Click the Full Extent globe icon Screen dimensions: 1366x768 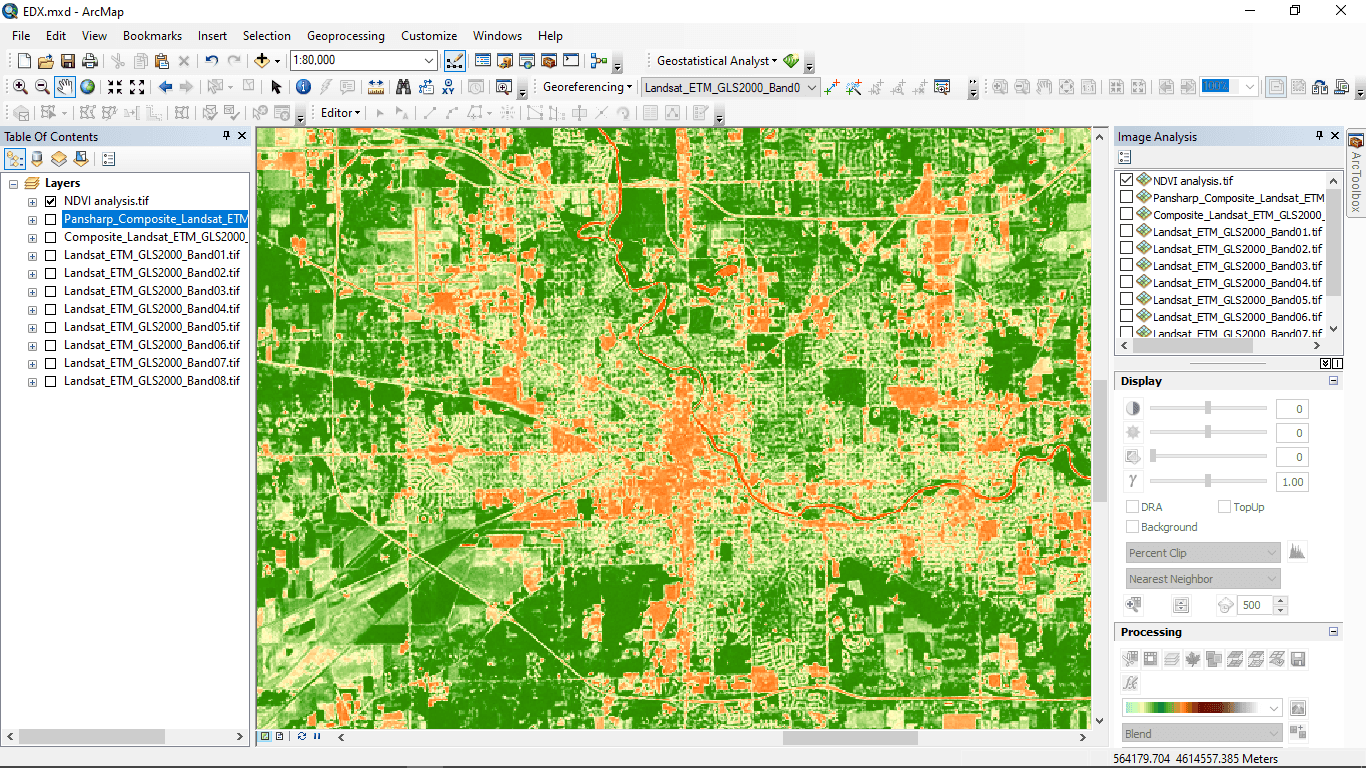pos(88,87)
